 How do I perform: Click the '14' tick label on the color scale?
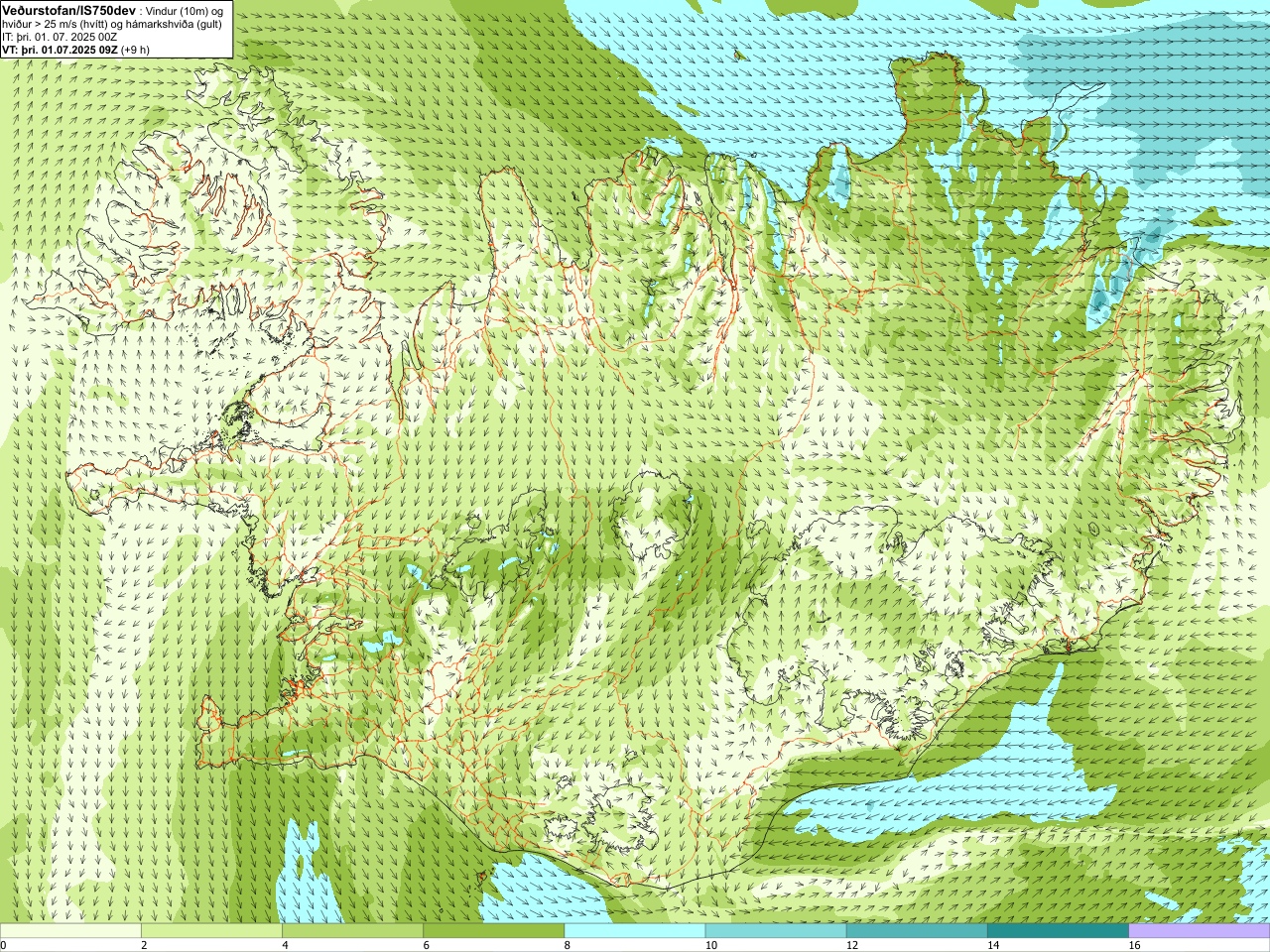click(992, 945)
